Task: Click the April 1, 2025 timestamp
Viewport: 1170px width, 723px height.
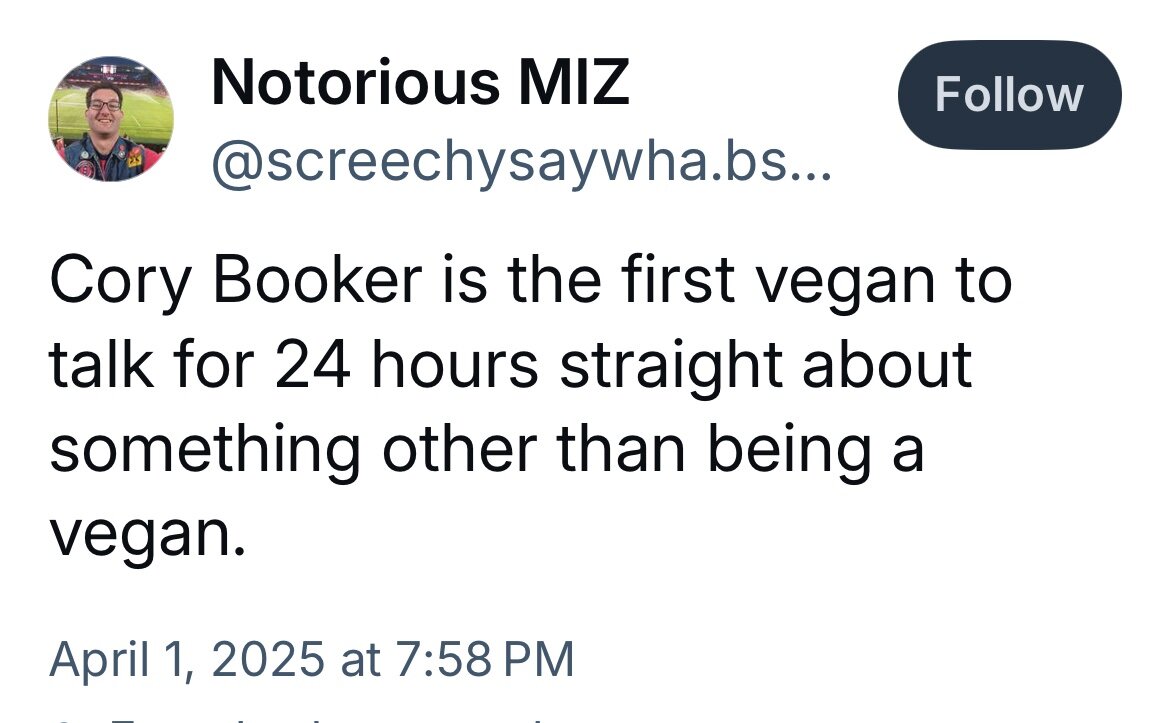Action: click(311, 660)
